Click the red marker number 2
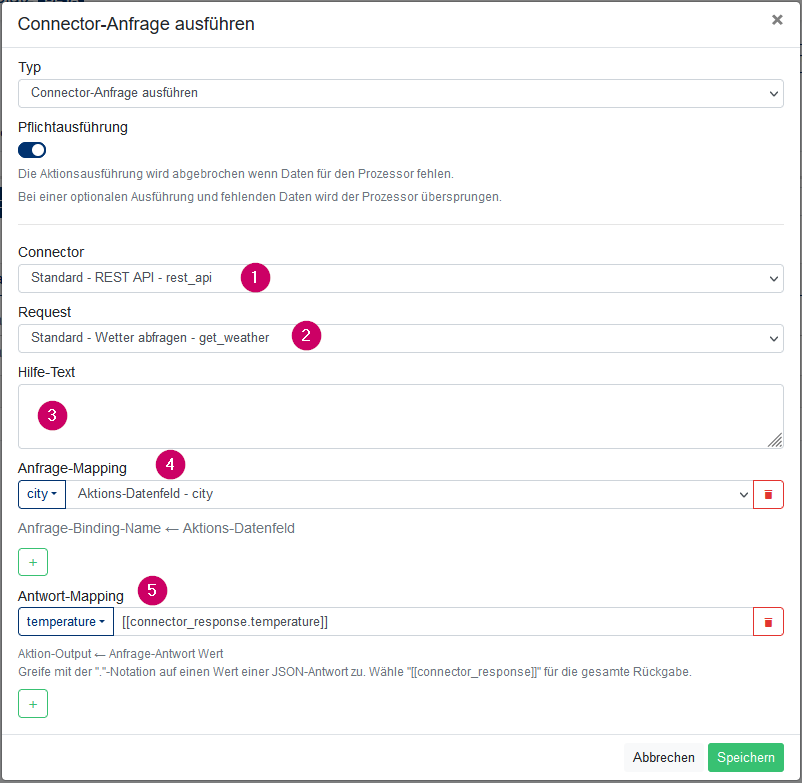The image size is (802, 783). click(306, 335)
